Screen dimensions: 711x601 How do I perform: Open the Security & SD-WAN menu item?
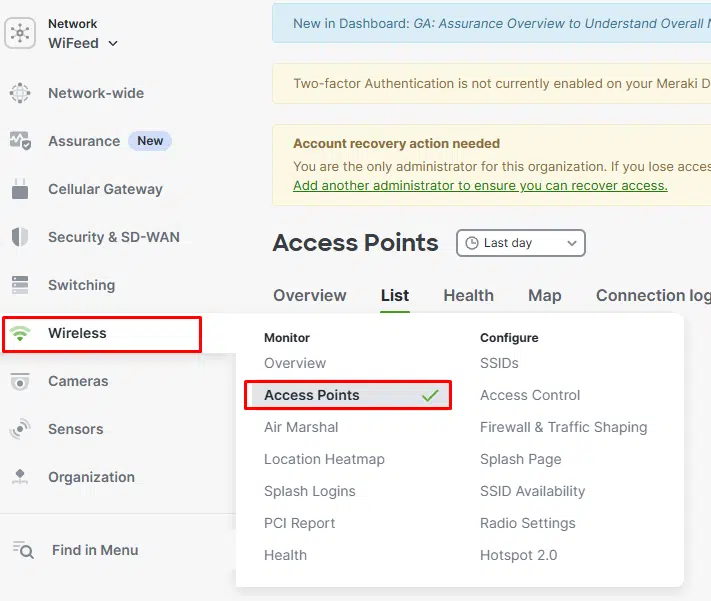(x=114, y=237)
